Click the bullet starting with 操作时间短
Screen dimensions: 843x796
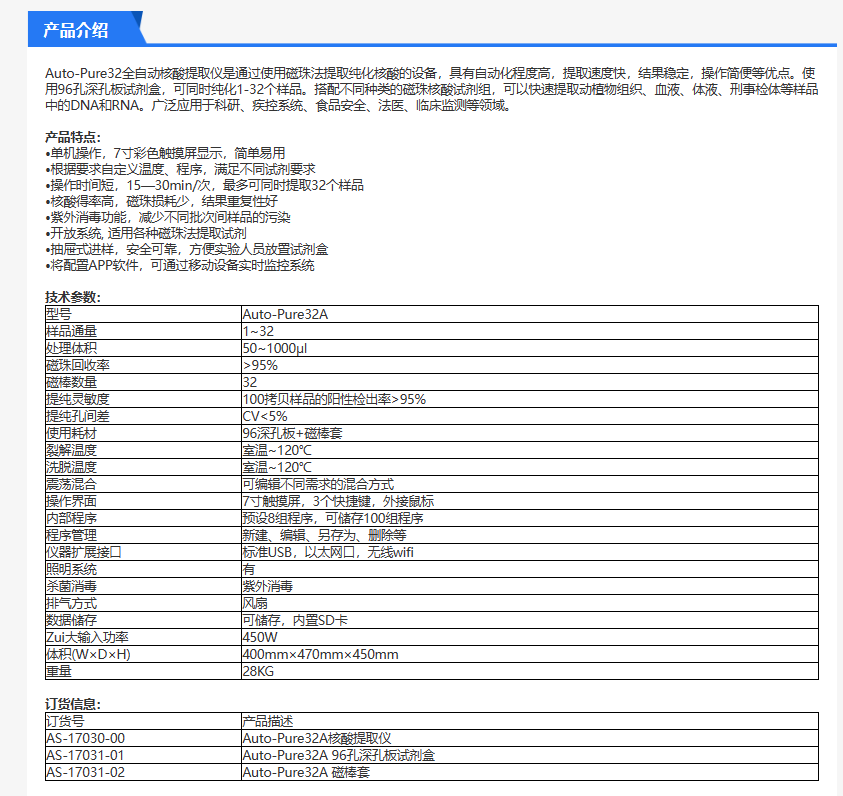[204, 185]
